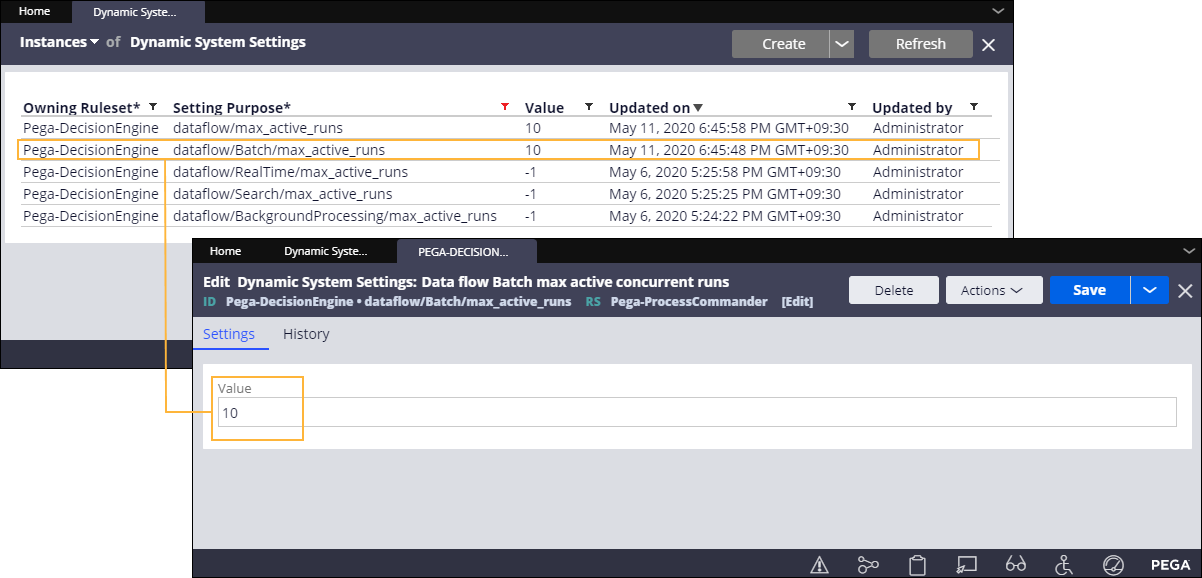Viewport: 1202px width, 578px height.
Task: Open the live UI inspector icon
Action: coord(966,565)
